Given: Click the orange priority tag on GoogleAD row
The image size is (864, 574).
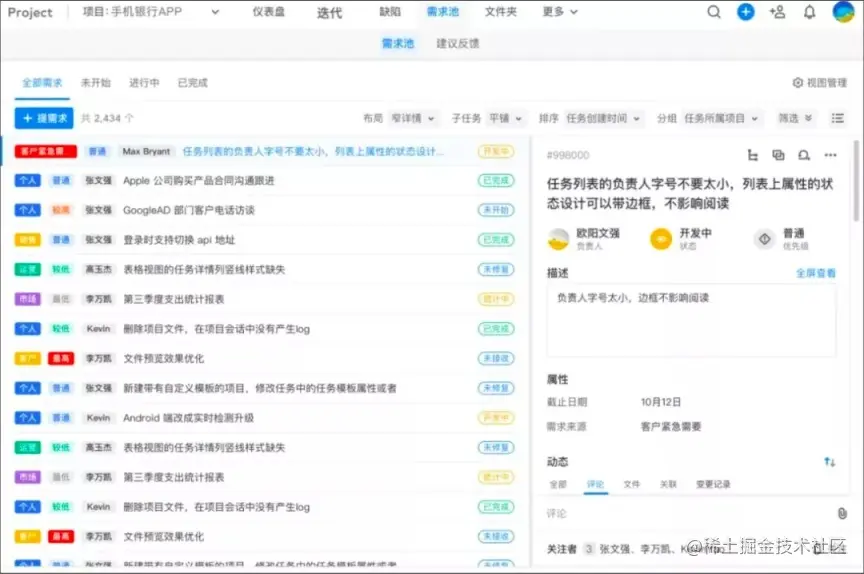Looking at the screenshot, I should pos(61,210).
